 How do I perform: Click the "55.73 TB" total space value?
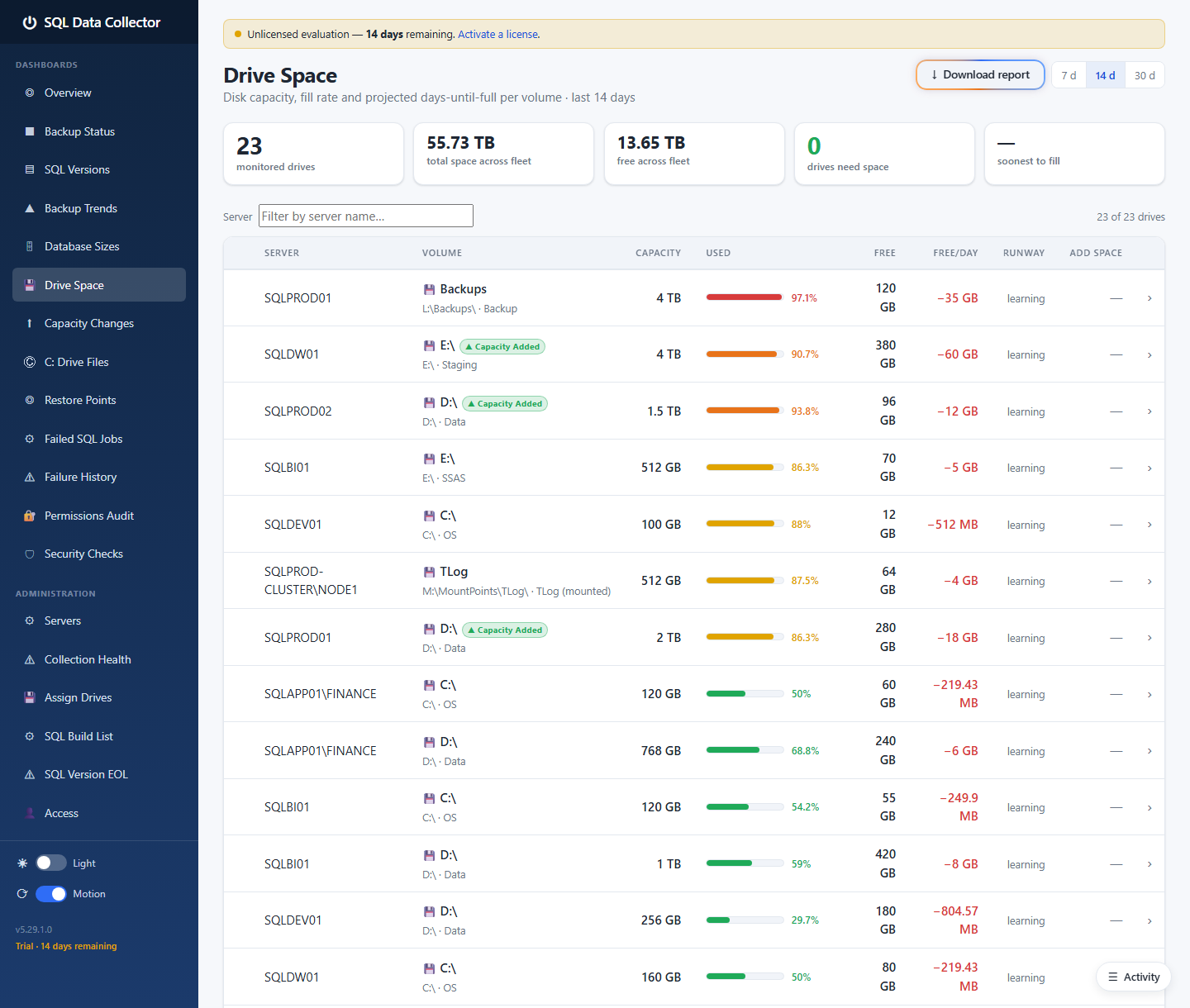click(461, 143)
